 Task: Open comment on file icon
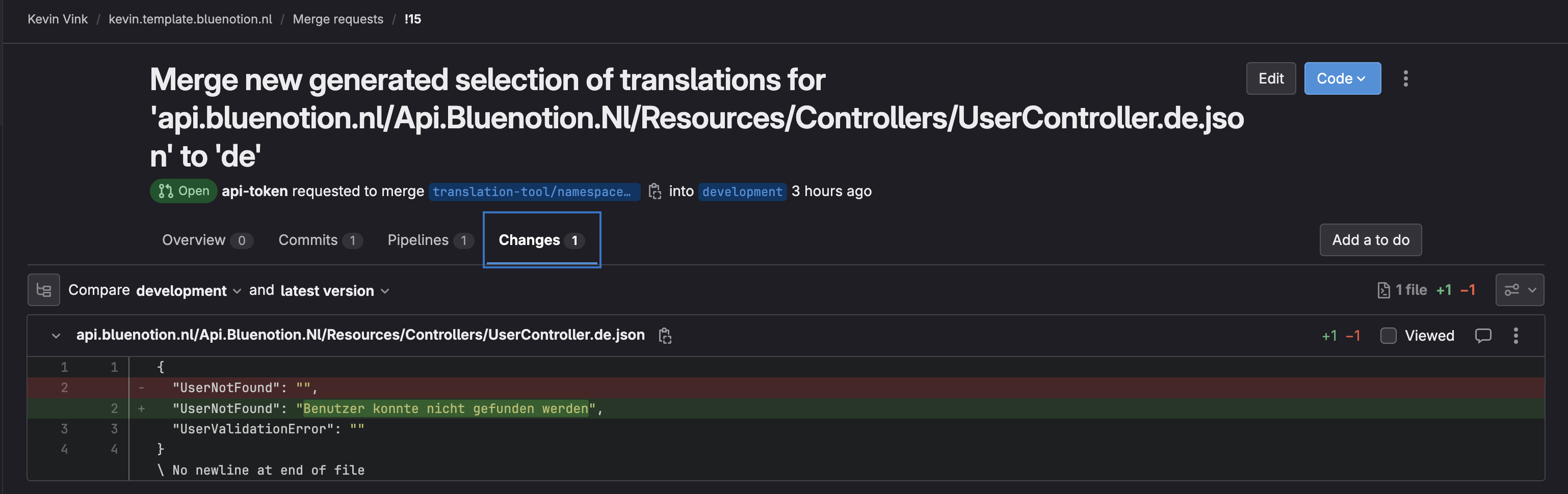[1483, 335]
